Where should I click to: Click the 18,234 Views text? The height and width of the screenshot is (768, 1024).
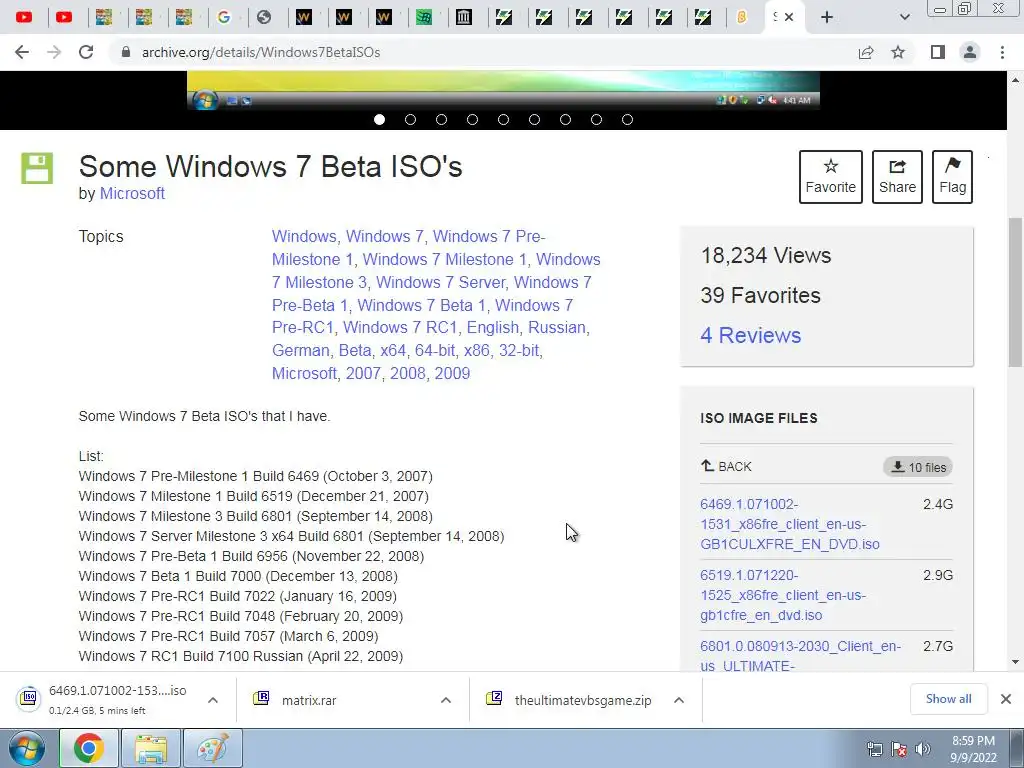(765, 255)
